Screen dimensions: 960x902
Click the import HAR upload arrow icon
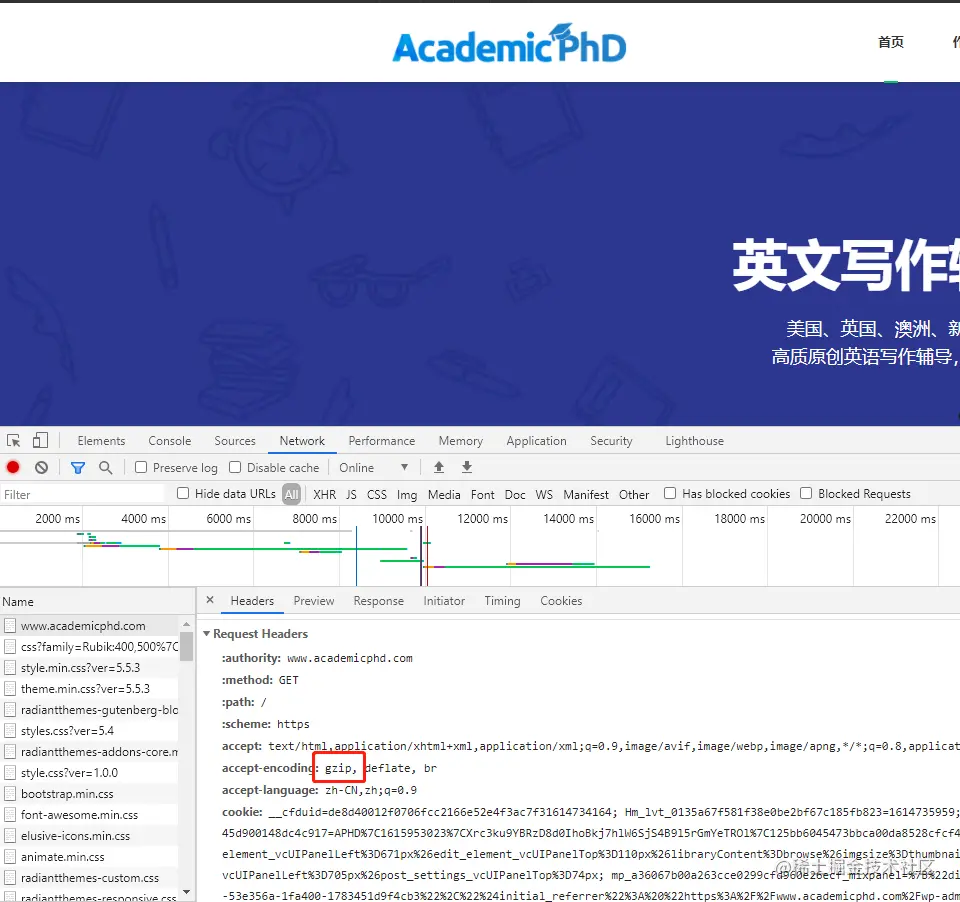pyautogui.click(x=439, y=467)
